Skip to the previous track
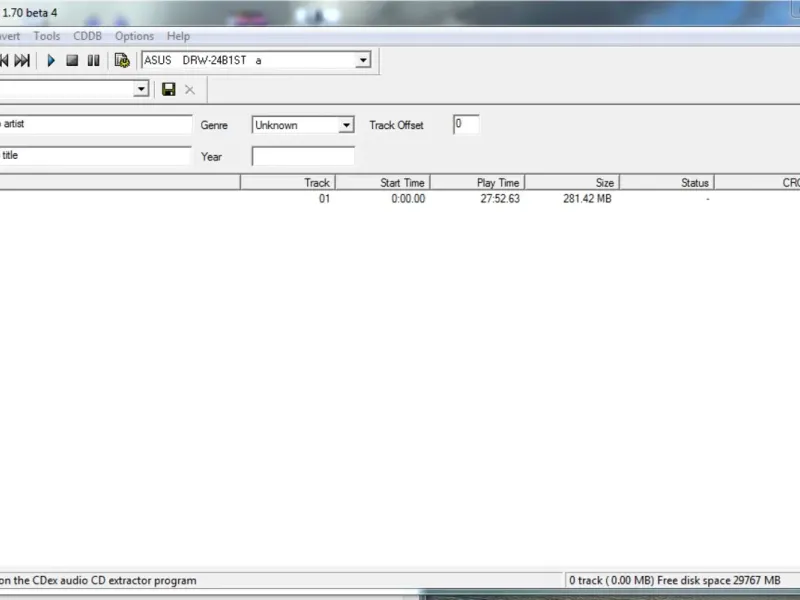This screenshot has width=800, height=600. pyautogui.click(x=4, y=61)
